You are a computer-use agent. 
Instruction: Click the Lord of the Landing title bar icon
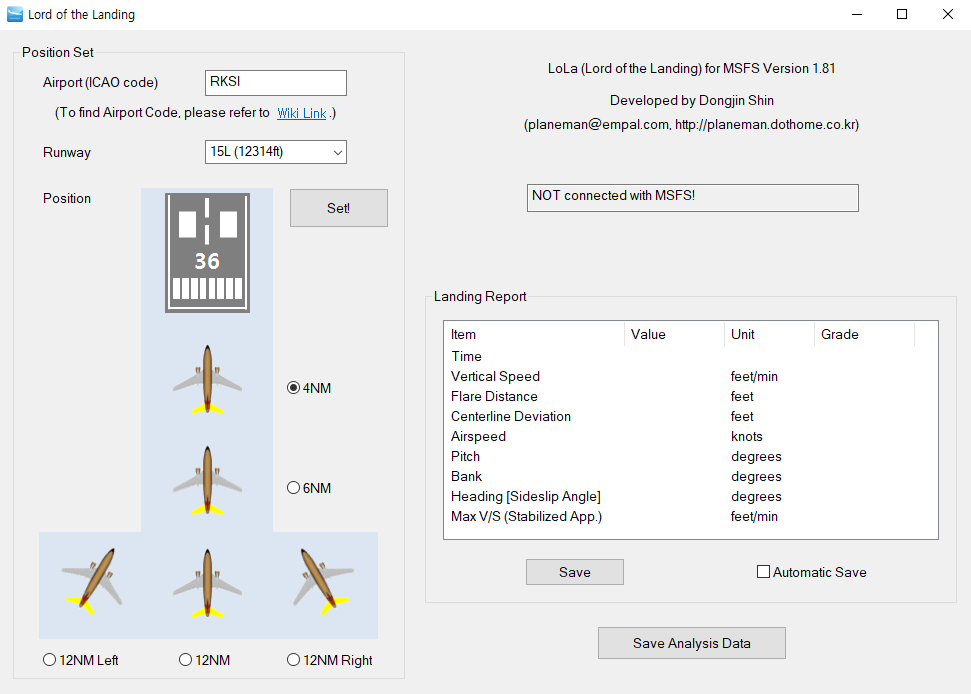15,14
